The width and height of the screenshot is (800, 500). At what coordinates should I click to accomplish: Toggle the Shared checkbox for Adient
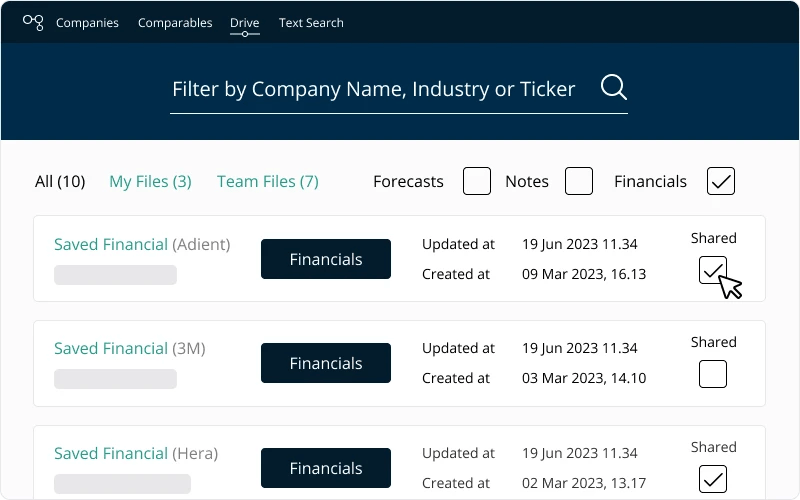pos(713,270)
